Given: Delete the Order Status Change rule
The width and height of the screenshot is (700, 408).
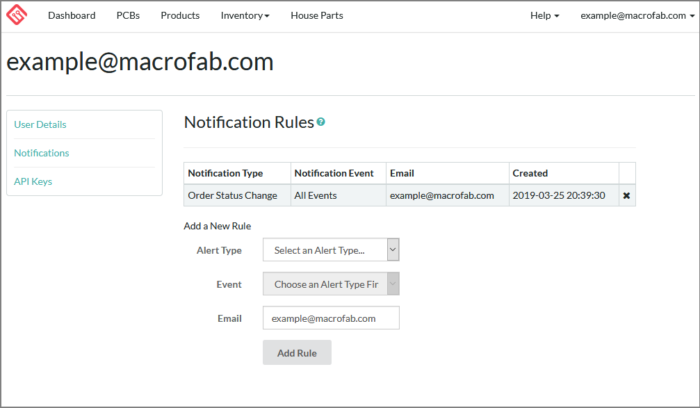Looking at the screenshot, I should 626,196.
